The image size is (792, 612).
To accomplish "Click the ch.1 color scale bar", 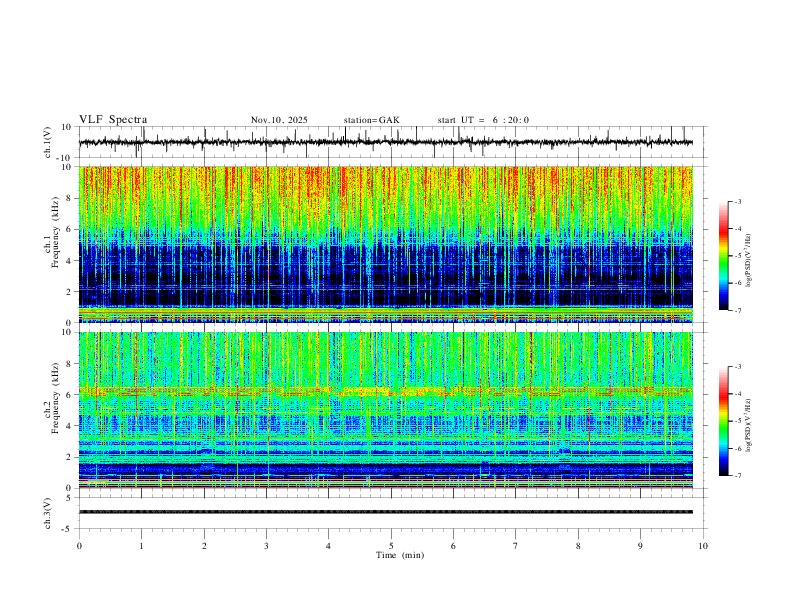I will point(723,256).
